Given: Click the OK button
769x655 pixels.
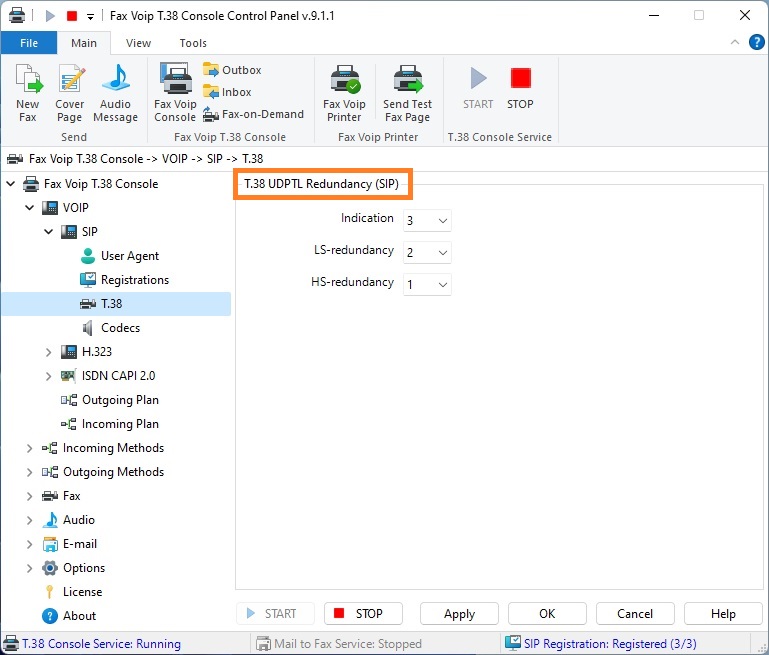Looking at the screenshot, I should click(x=547, y=614).
